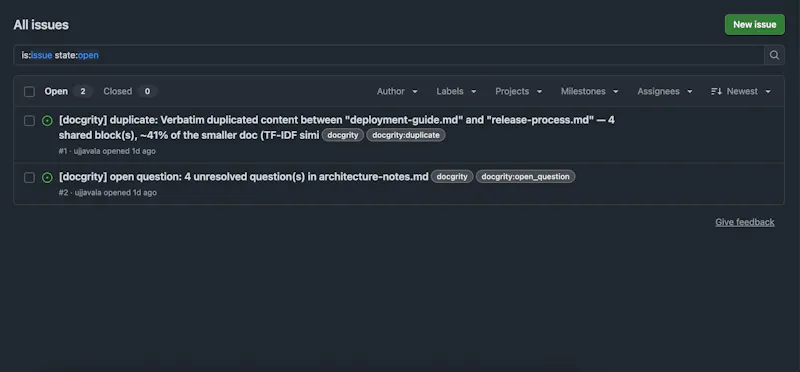800x372 pixels.
Task: Open the 4 unresolved questions issue title
Action: click(243, 177)
